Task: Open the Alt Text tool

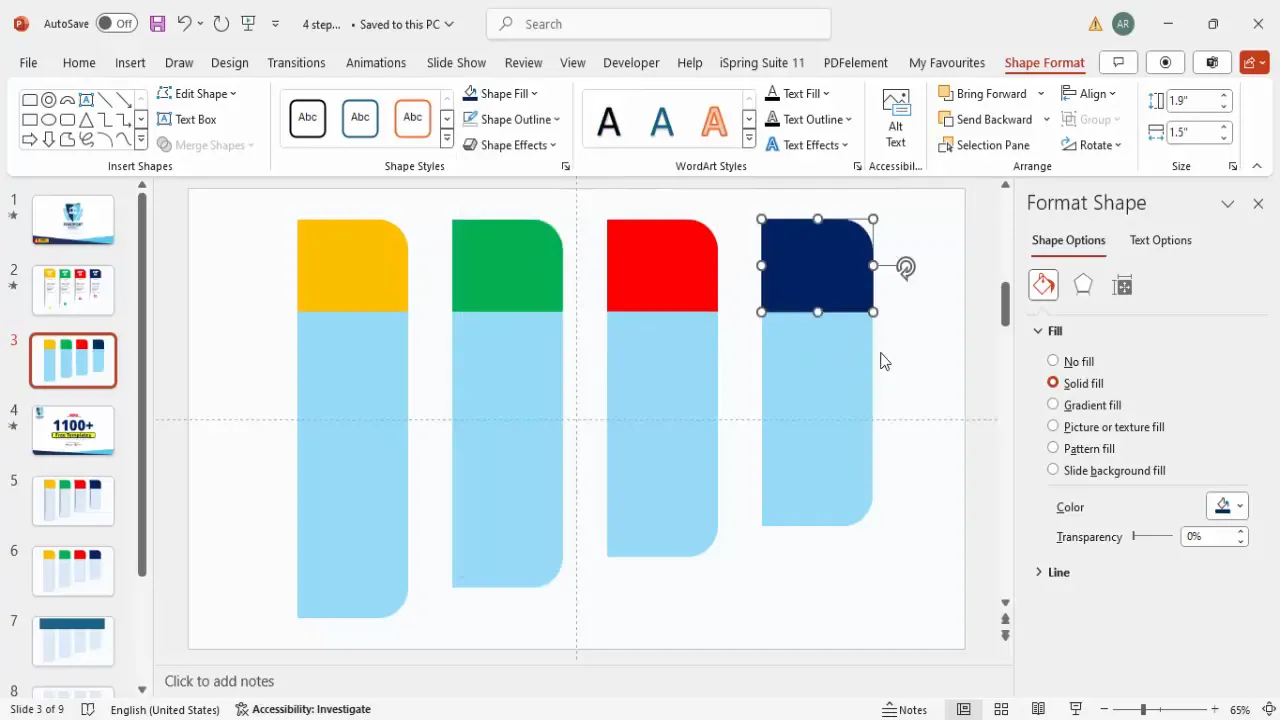Action: click(x=896, y=118)
